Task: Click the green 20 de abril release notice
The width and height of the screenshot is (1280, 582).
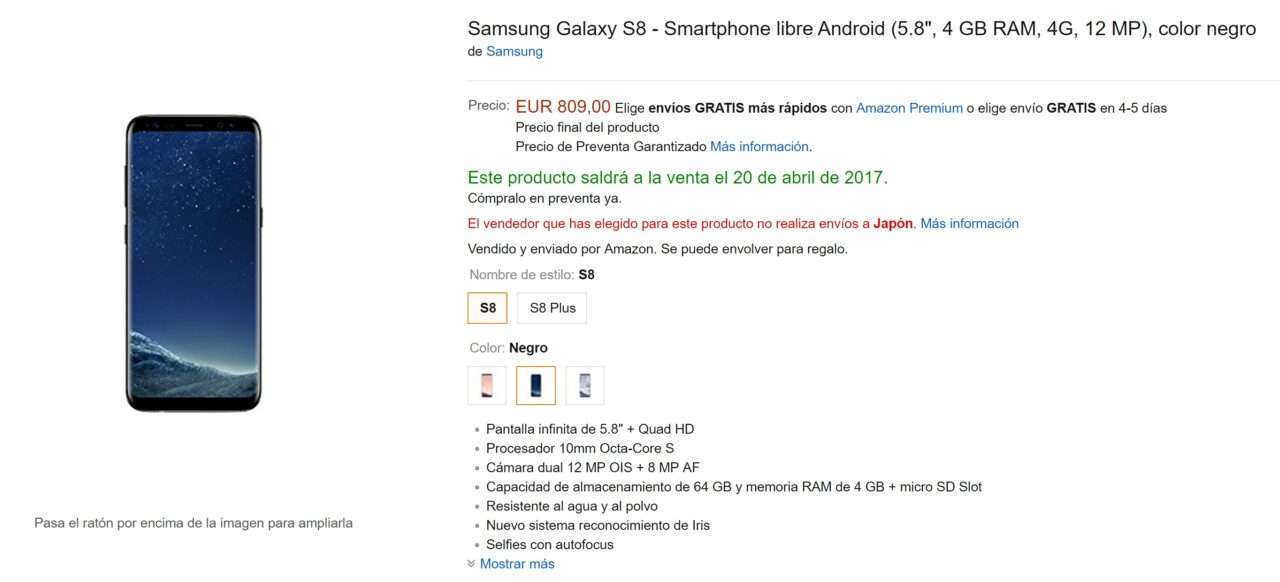Action: [677, 178]
